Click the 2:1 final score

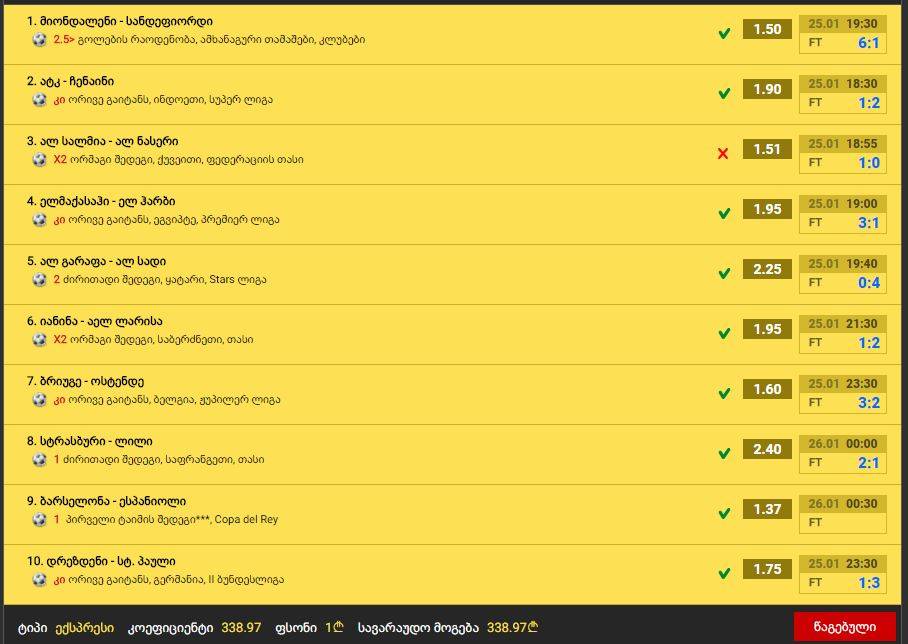tap(869, 463)
